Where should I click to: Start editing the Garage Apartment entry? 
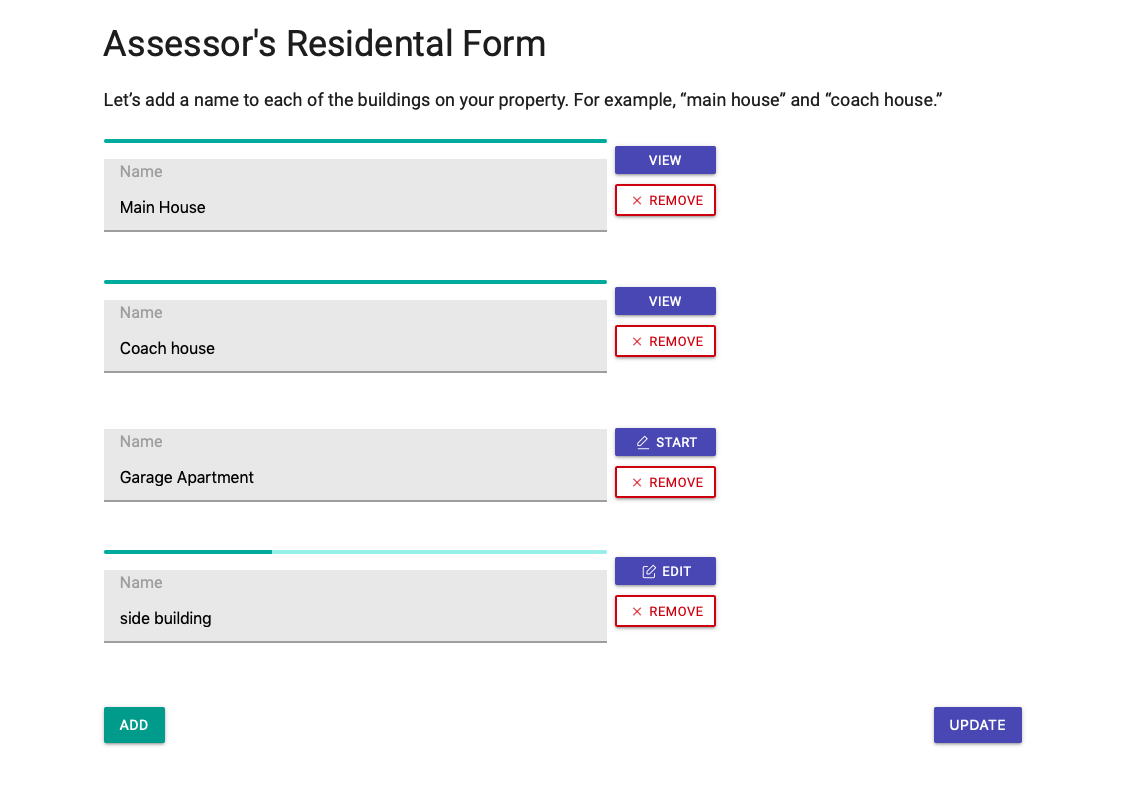click(x=665, y=441)
